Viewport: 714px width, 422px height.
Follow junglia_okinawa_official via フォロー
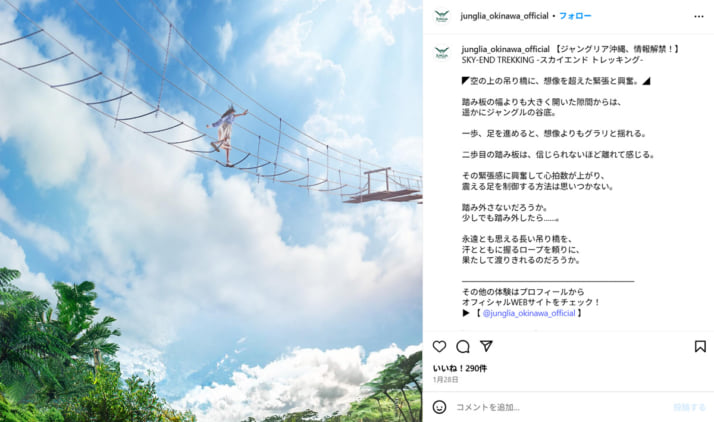[575, 16]
